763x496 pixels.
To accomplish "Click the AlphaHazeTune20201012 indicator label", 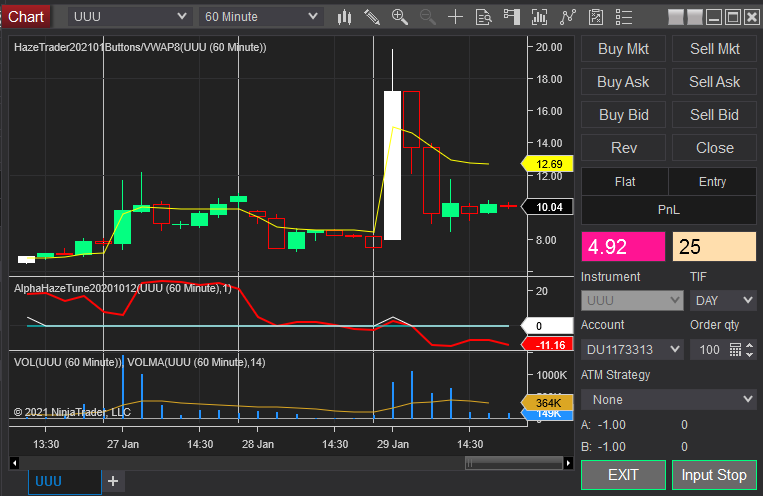I will click(123, 288).
